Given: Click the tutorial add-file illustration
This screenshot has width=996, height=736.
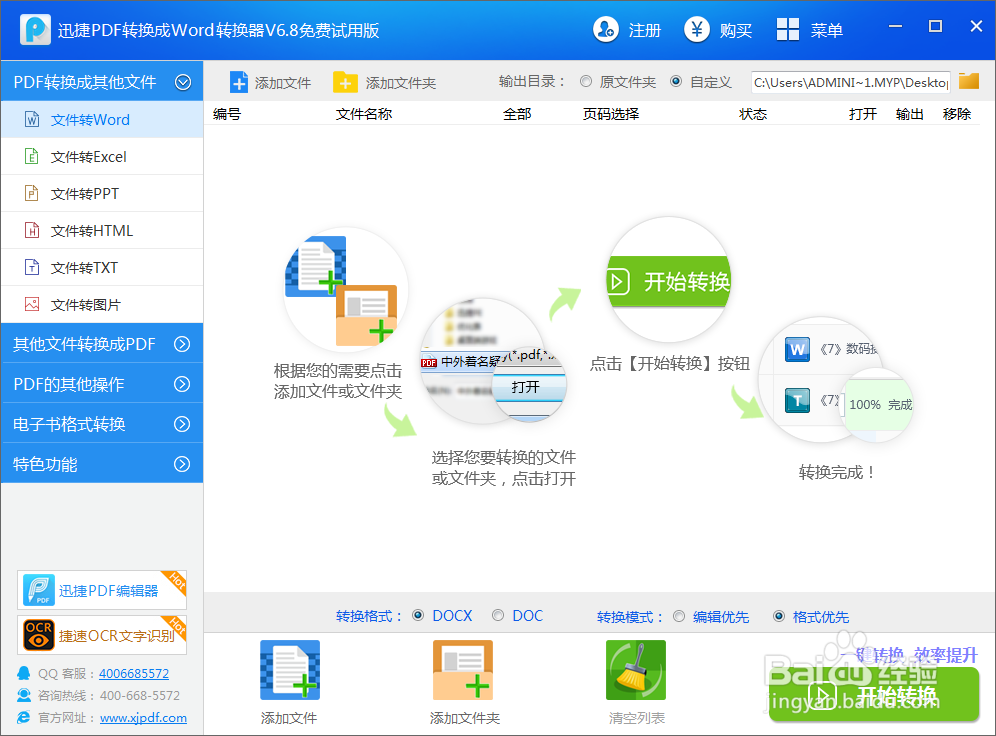Looking at the screenshot, I should click(x=346, y=290).
